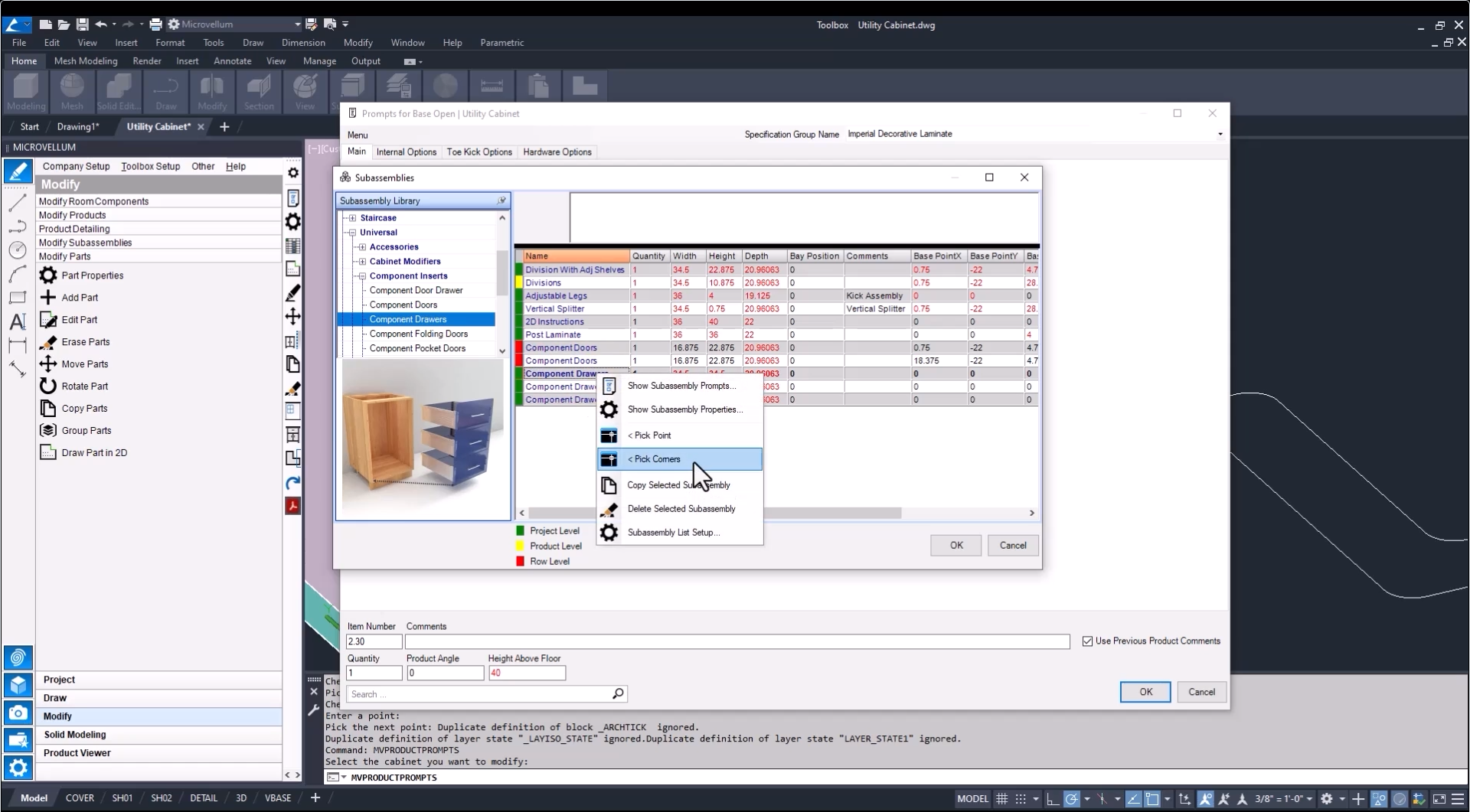The image size is (1470, 812).
Task: Click the Draw Part in 2D icon
Action: [48, 453]
